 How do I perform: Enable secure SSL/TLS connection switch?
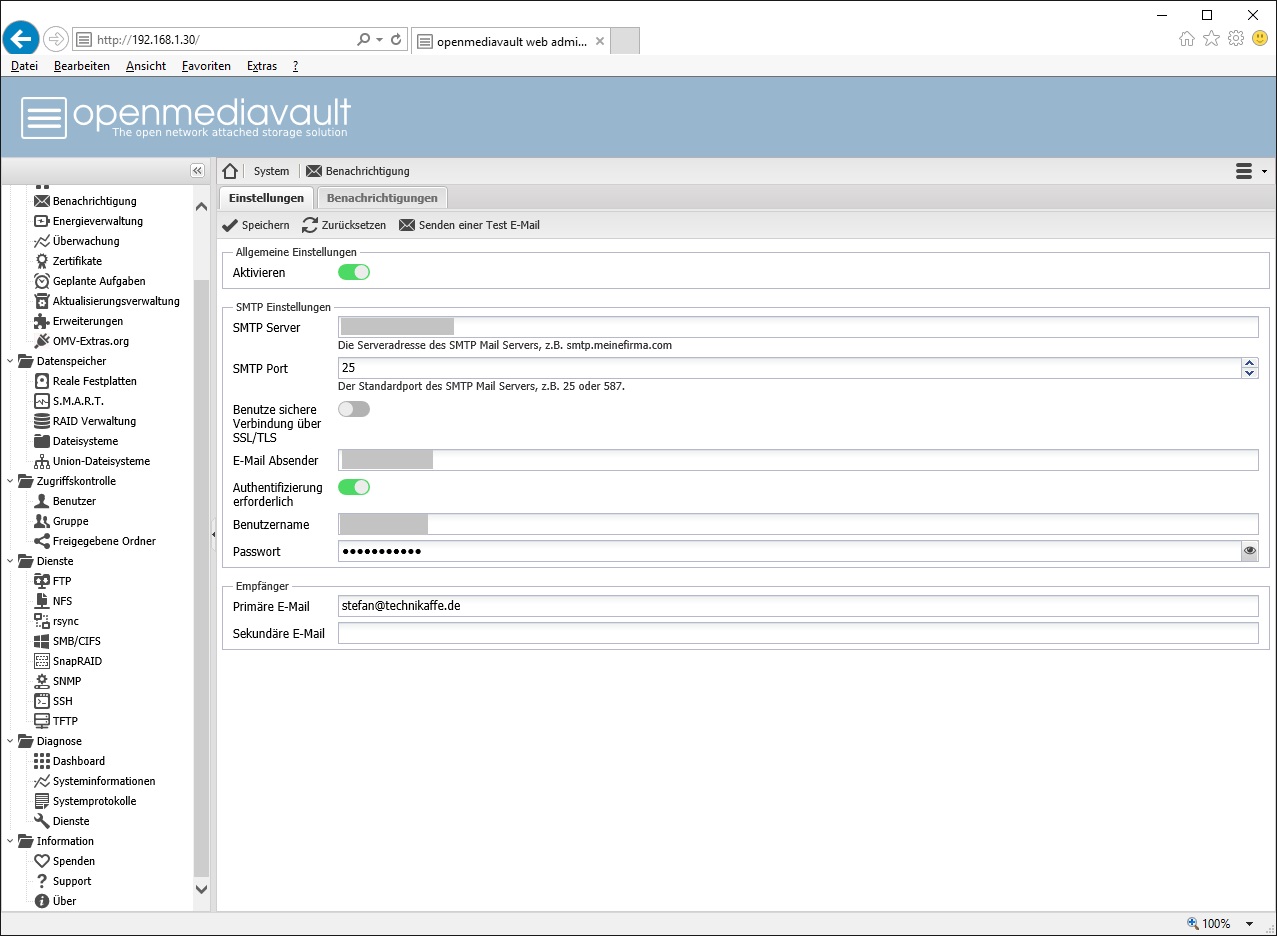click(354, 409)
